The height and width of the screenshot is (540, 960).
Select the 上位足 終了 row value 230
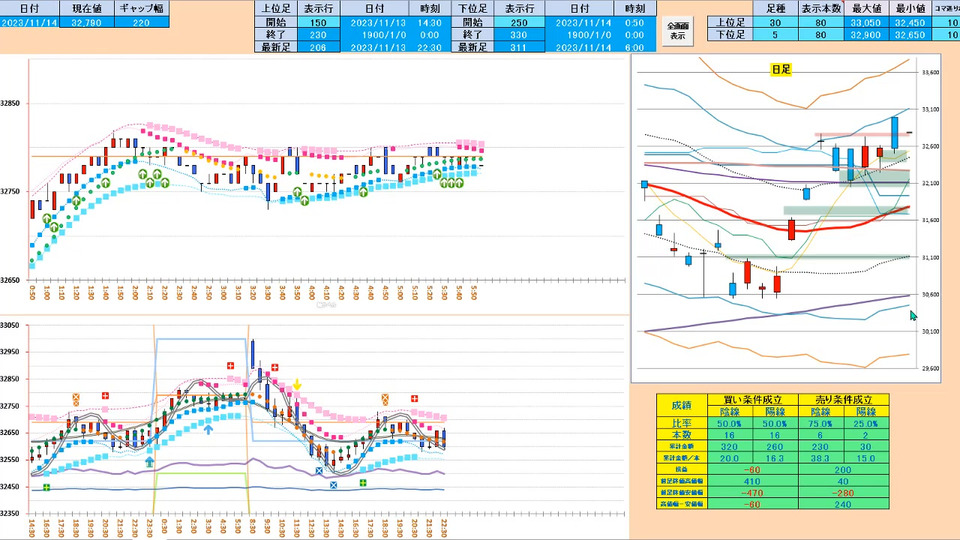tap(318, 35)
